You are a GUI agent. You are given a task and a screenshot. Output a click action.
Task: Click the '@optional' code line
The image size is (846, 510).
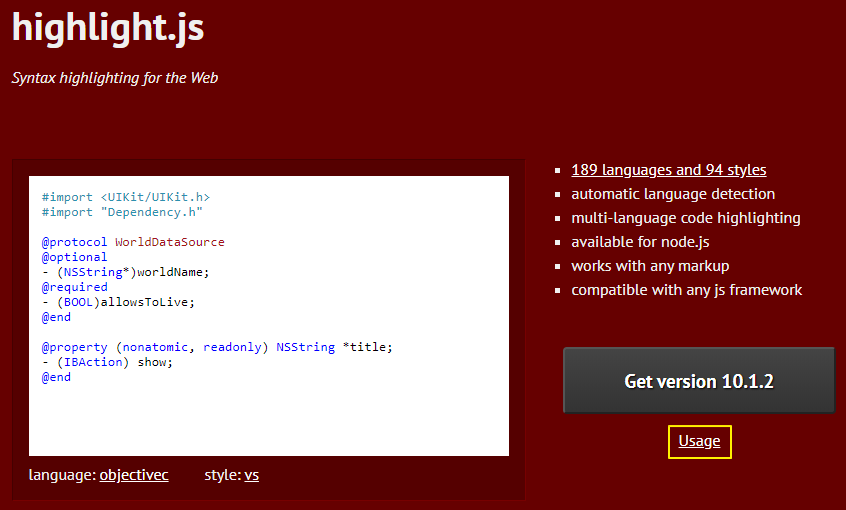74,257
